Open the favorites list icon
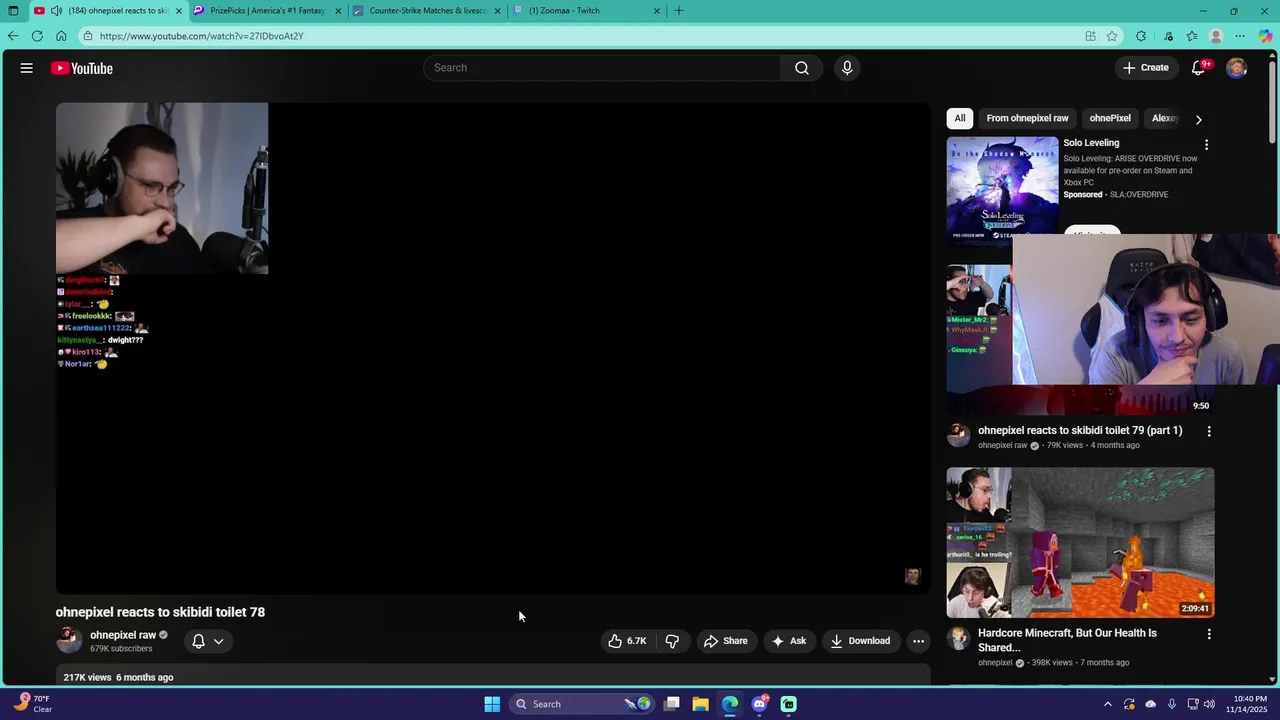1280x720 pixels. 1192,36
